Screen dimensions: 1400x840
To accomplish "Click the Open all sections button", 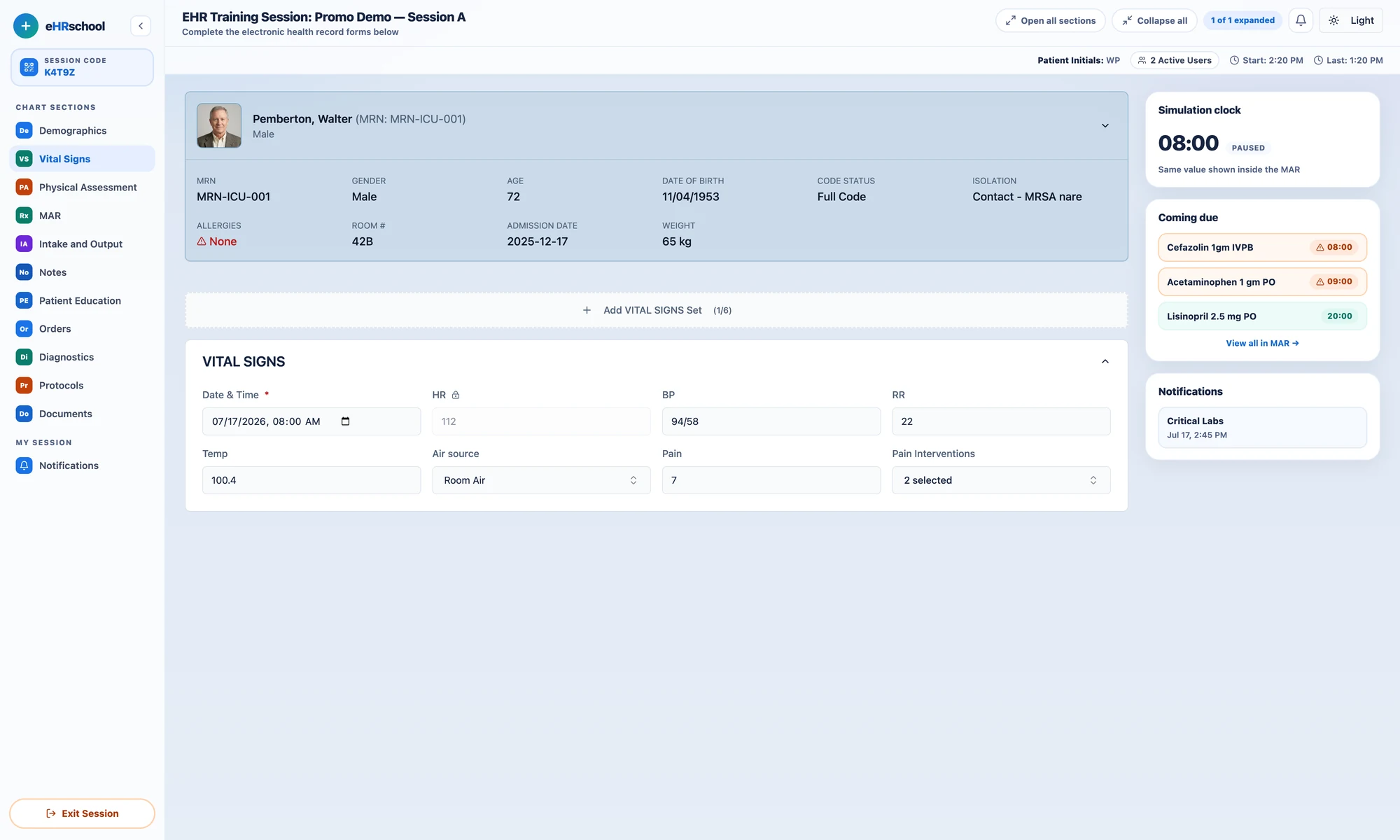I will (1051, 20).
